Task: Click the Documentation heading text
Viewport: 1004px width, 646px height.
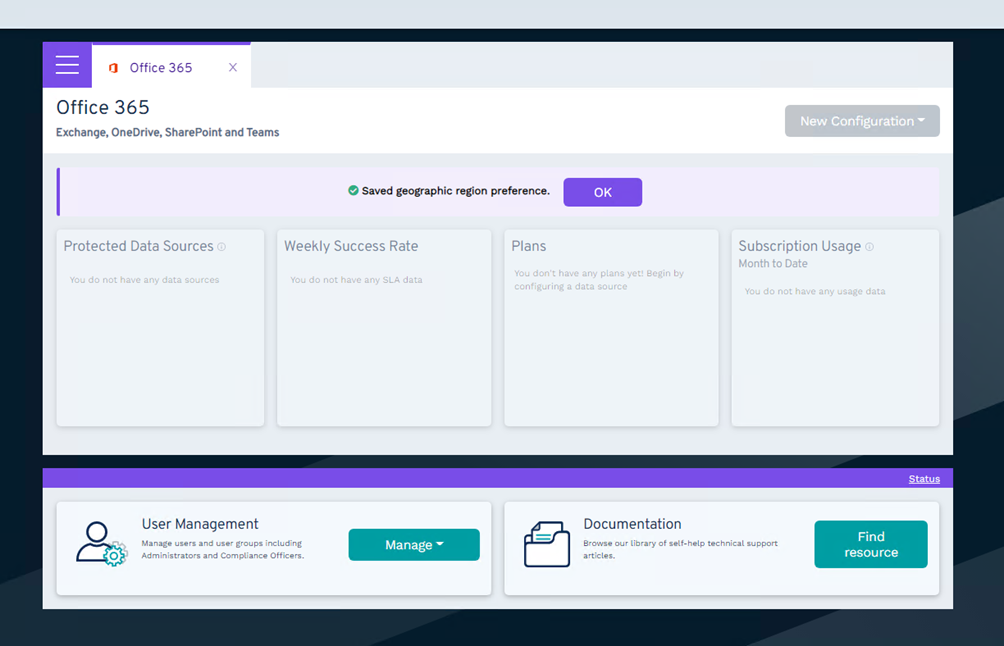Action: pos(632,524)
